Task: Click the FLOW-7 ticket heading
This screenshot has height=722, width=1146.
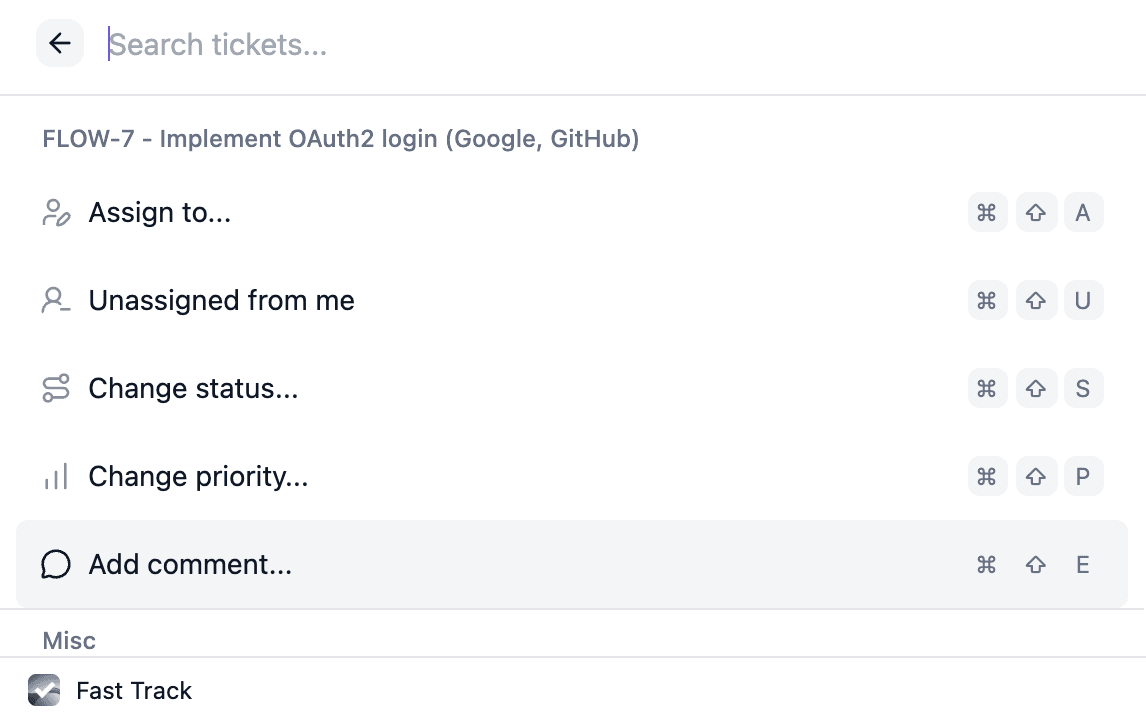Action: coord(340,139)
